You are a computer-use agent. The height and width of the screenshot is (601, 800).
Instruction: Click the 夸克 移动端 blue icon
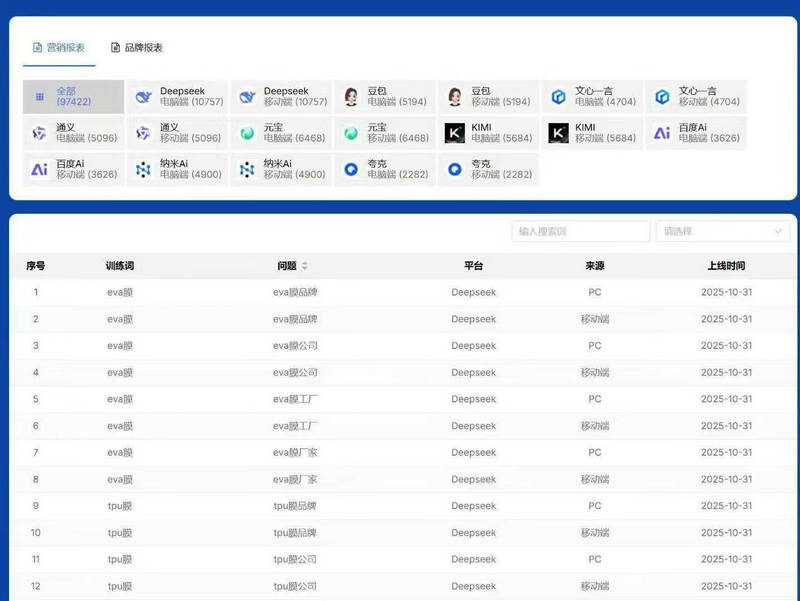coord(455,170)
